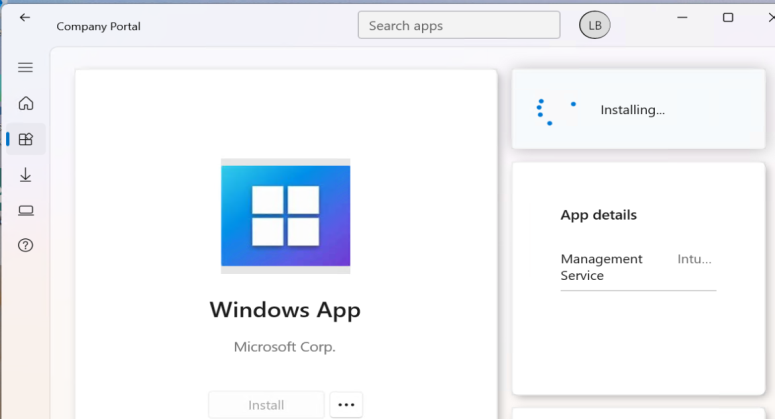The width and height of the screenshot is (775, 419).
Task: Open the hamburger navigation menu
Action: click(25, 67)
